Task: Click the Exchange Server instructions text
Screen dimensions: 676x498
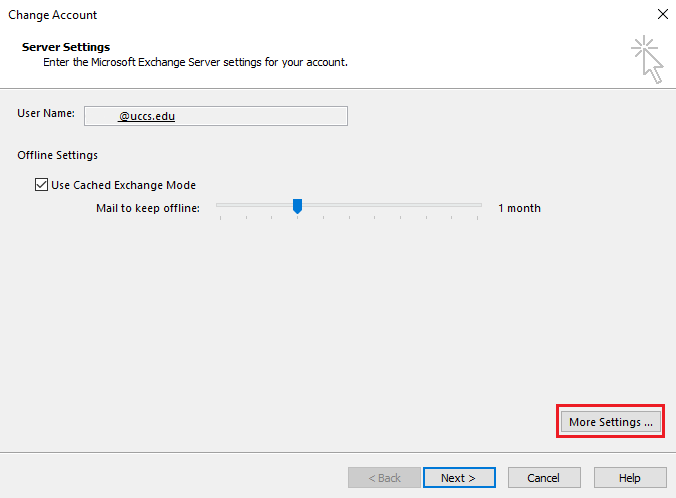Action: pyautogui.click(x=195, y=63)
